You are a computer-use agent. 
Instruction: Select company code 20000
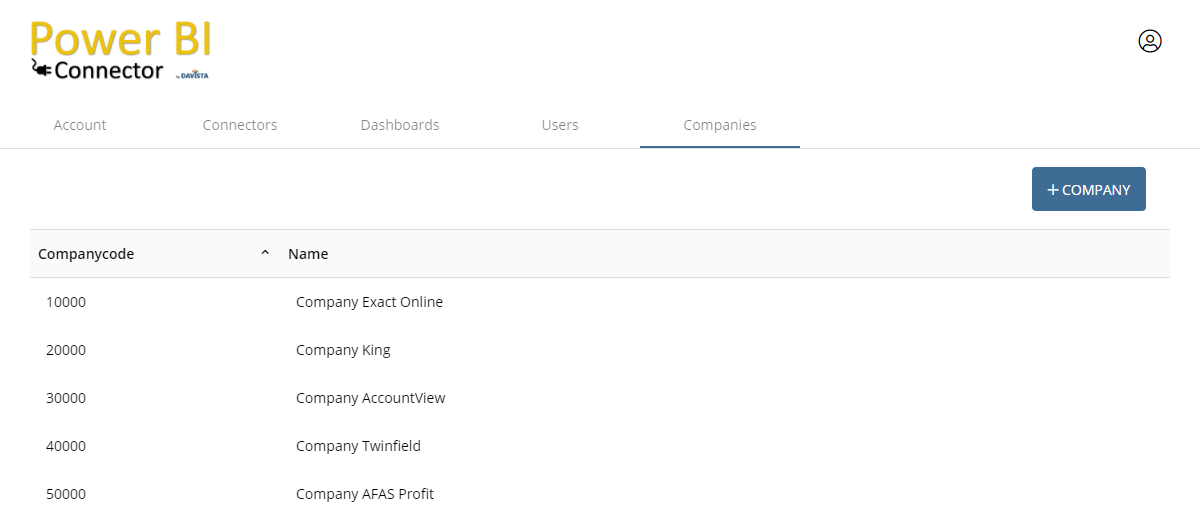pyautogui.click(x=66, y=350)
